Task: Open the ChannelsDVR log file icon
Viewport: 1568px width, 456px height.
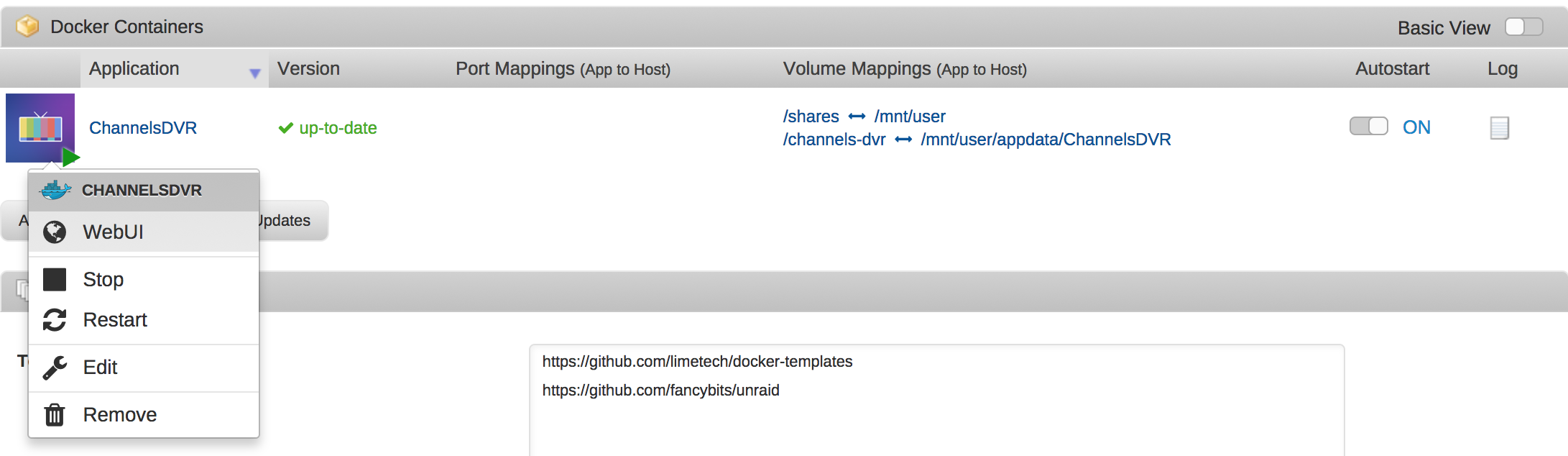Action: [x=1499, y=128]
